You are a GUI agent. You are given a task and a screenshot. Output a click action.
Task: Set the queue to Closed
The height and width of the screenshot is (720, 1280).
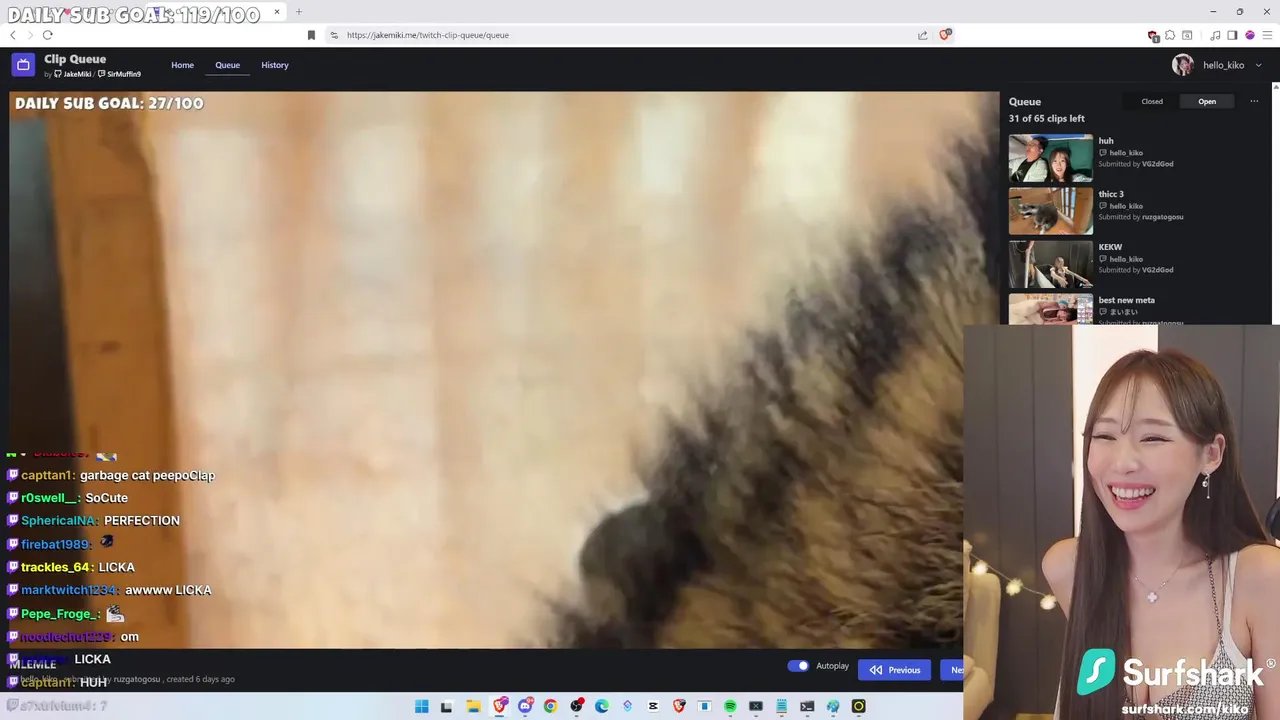1152,101
